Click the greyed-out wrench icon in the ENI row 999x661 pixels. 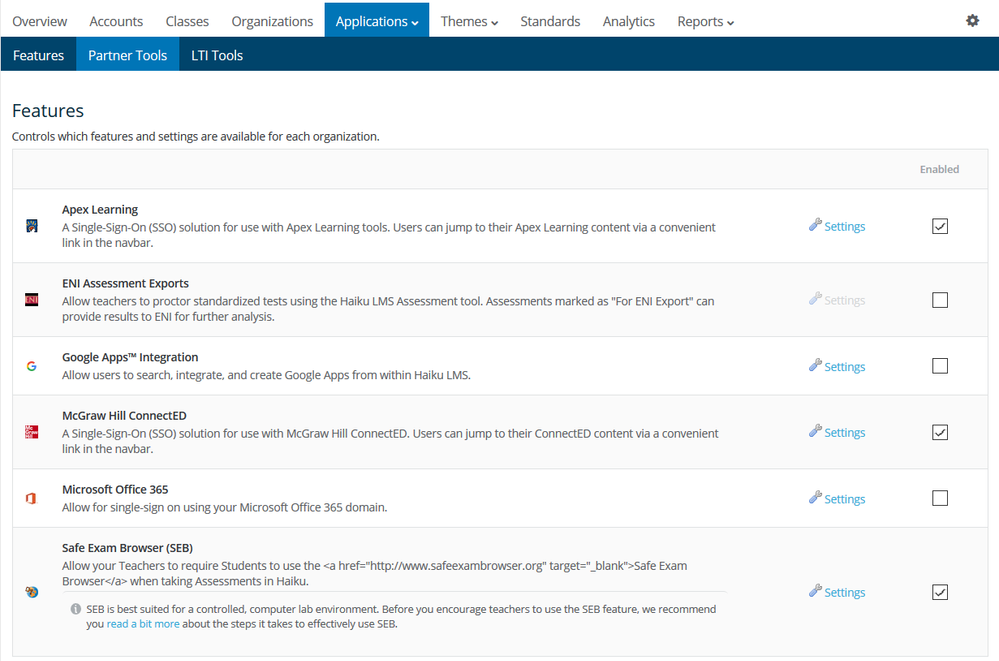pos(815,298)
